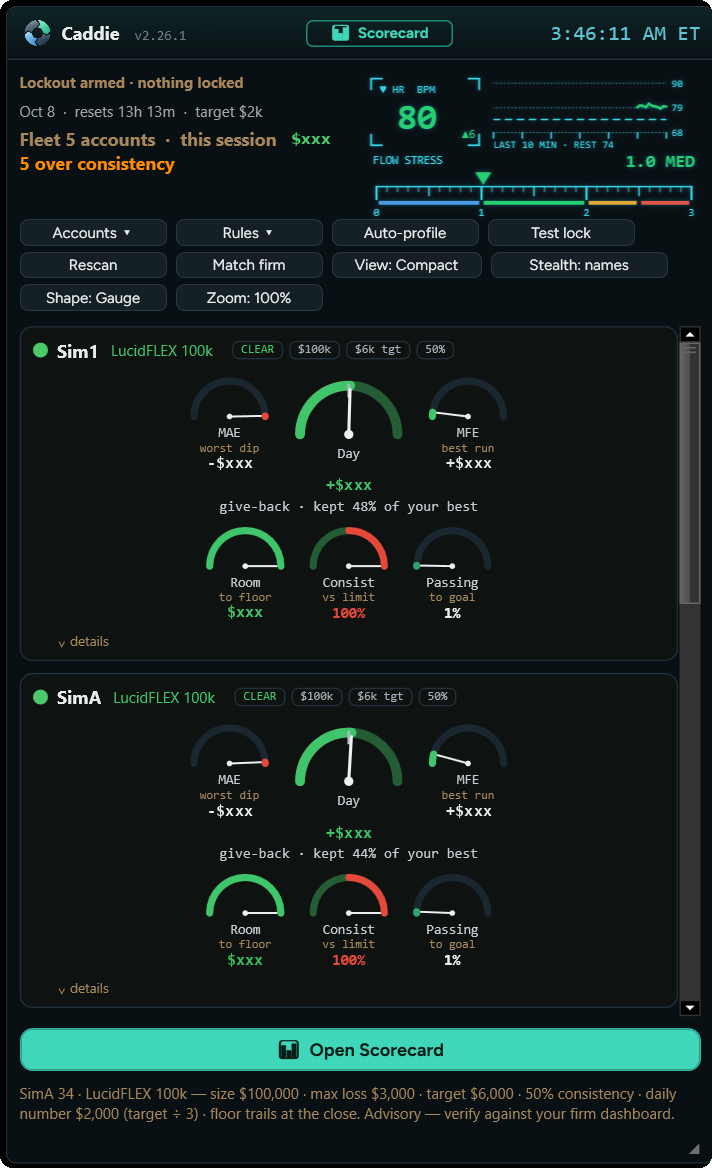Click SimA Day gauge
712x1168 pixels.
pos(349,757)
